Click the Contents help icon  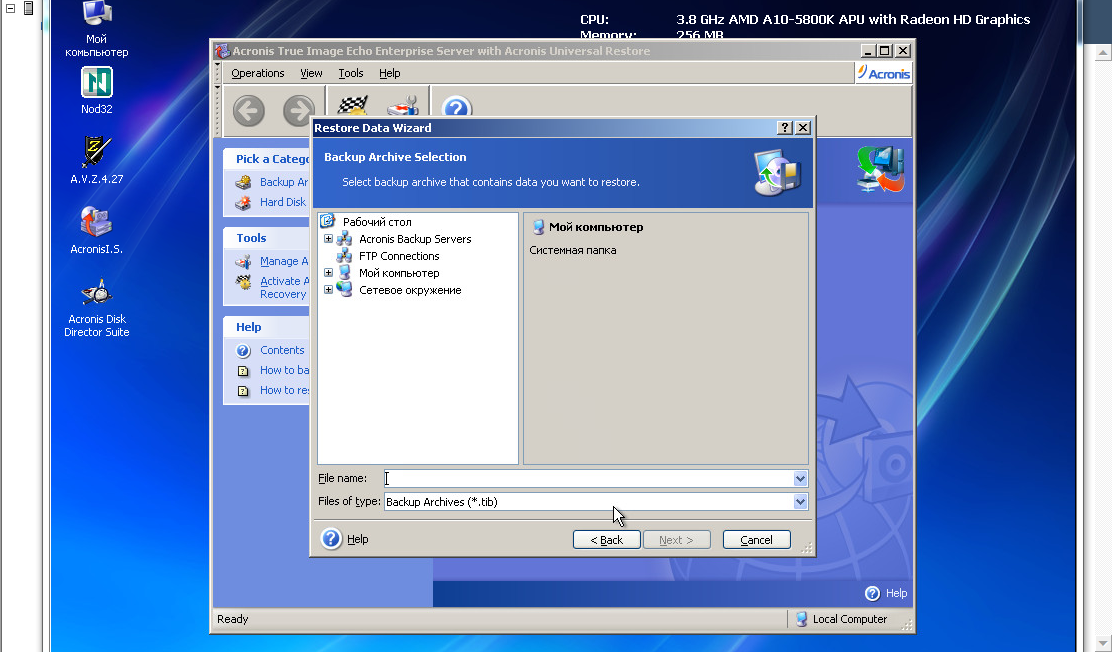point(243,350)
